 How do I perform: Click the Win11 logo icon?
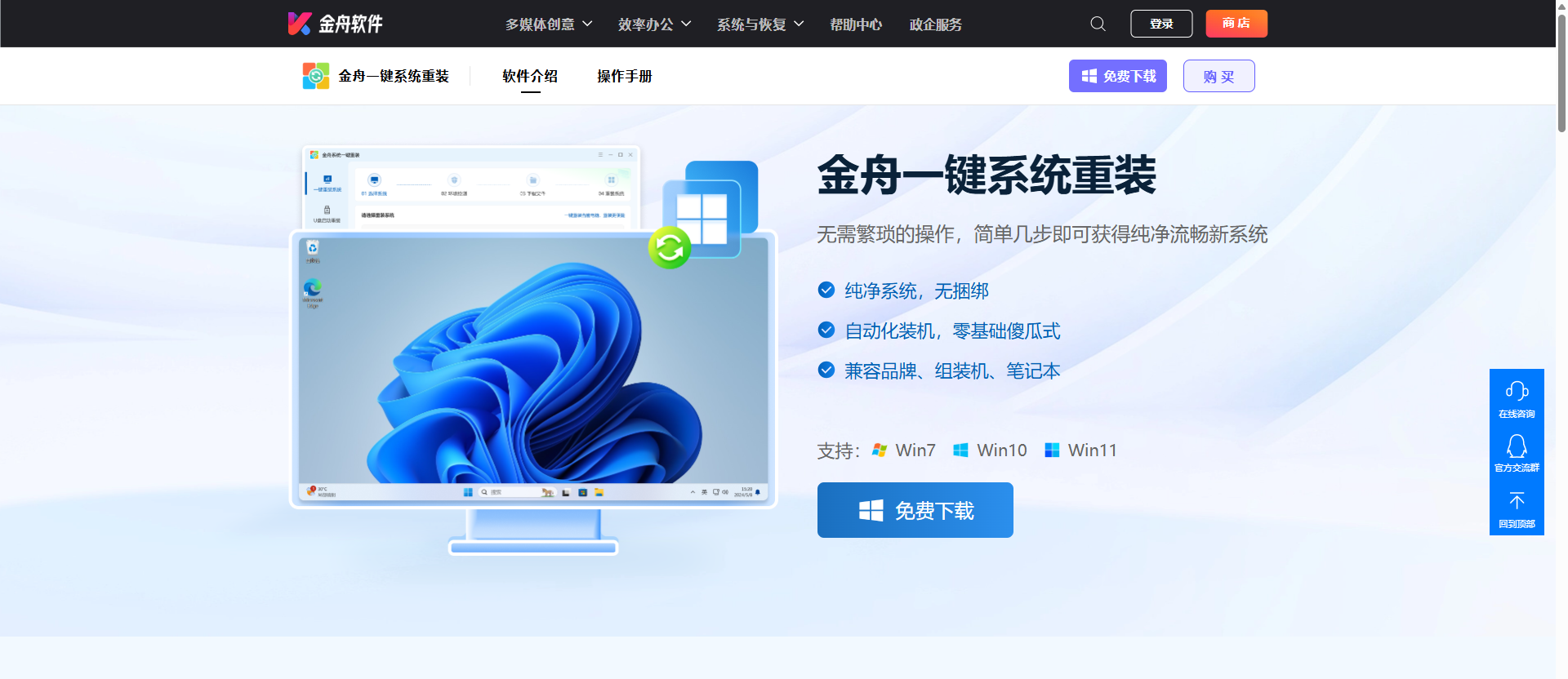(1052, 450)
